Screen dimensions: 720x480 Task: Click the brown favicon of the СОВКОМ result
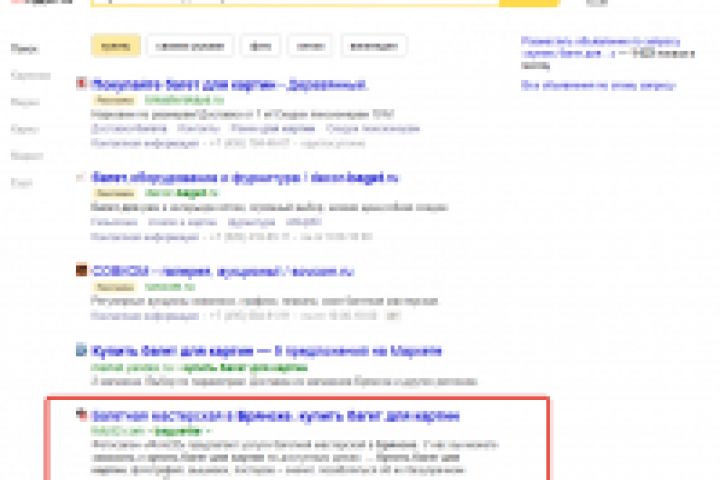pyautogui.click(x=81, y=270)
